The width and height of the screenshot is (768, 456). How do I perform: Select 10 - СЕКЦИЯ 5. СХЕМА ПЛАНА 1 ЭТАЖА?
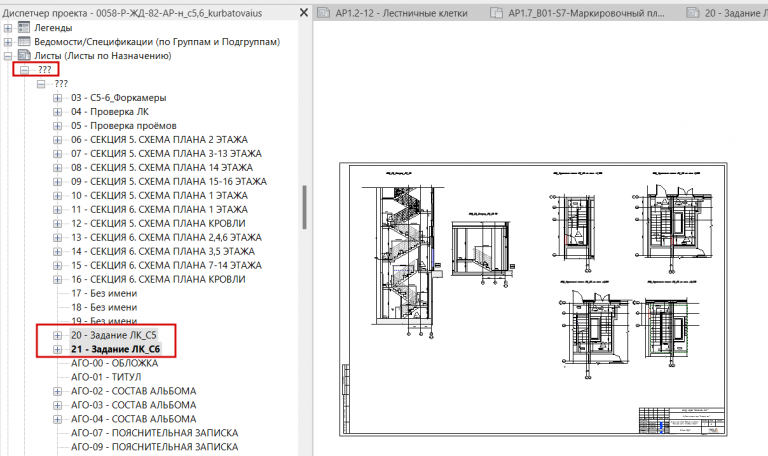(x=159, y=196)
